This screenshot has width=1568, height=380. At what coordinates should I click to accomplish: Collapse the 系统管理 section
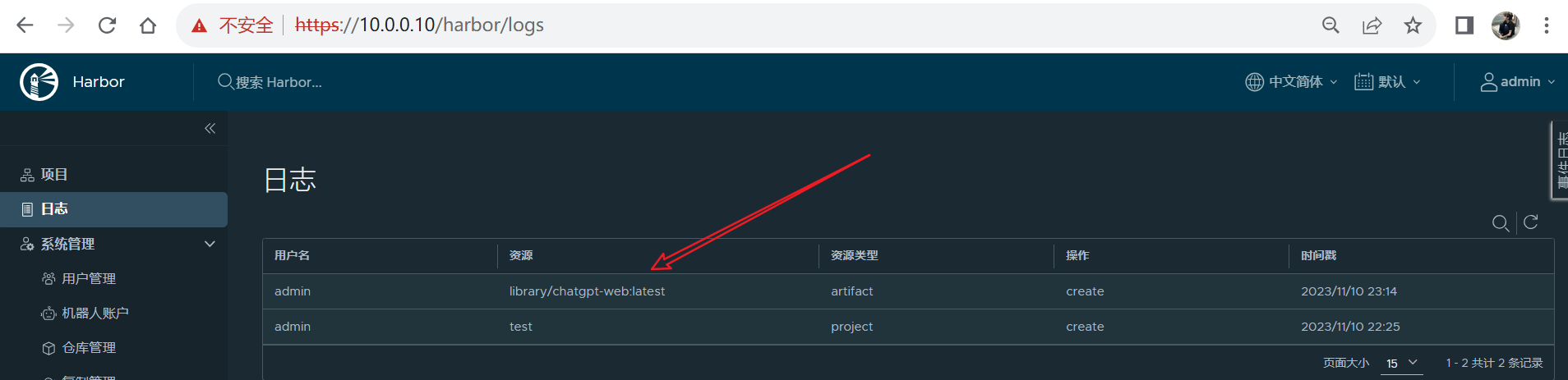[x=210, y=244]
